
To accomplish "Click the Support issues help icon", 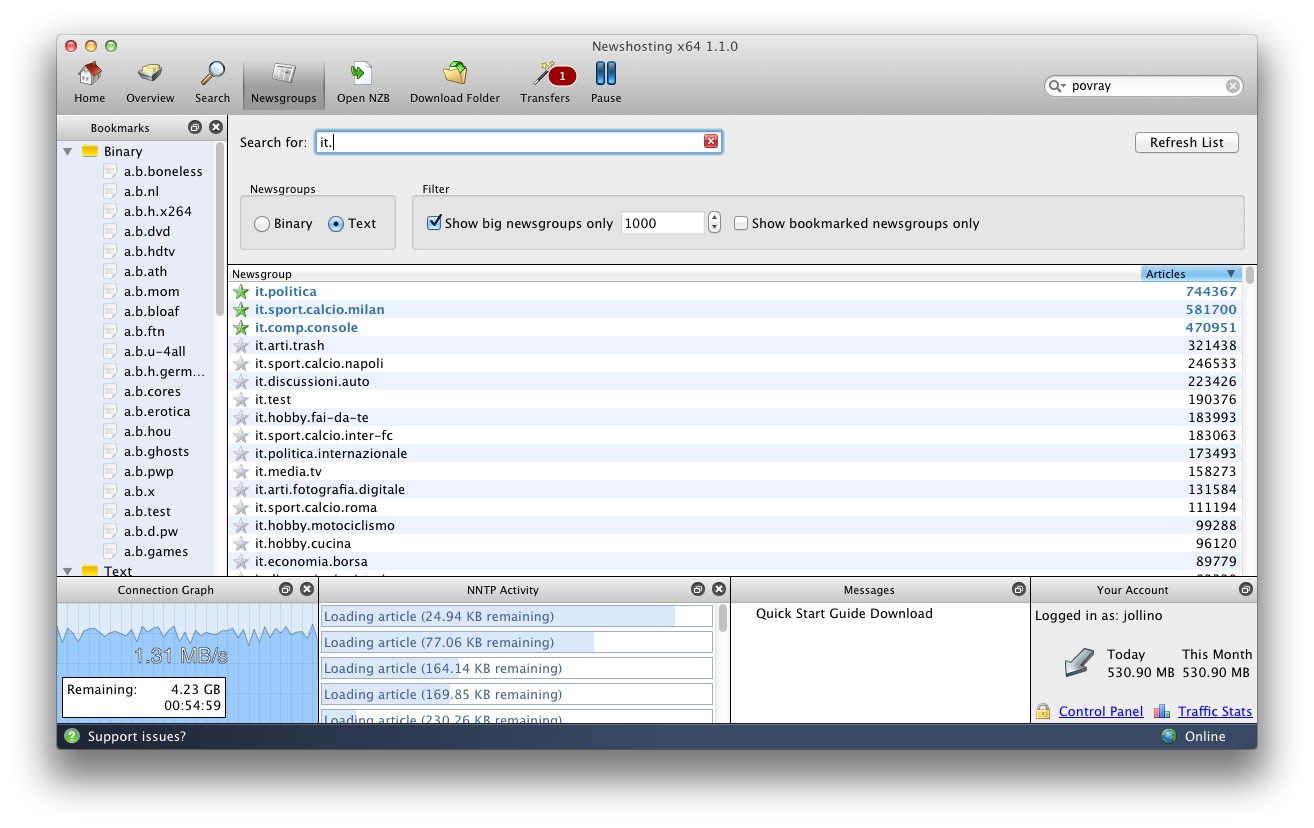I will pyautogui.click(x=72, y=736).
